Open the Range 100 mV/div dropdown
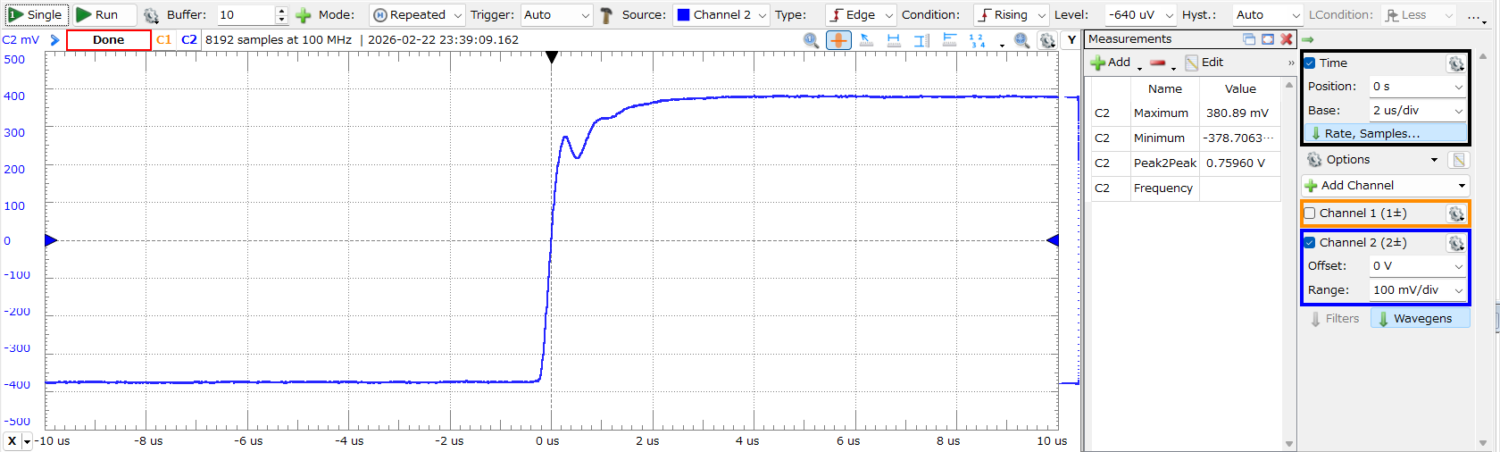 [1417, 290]
